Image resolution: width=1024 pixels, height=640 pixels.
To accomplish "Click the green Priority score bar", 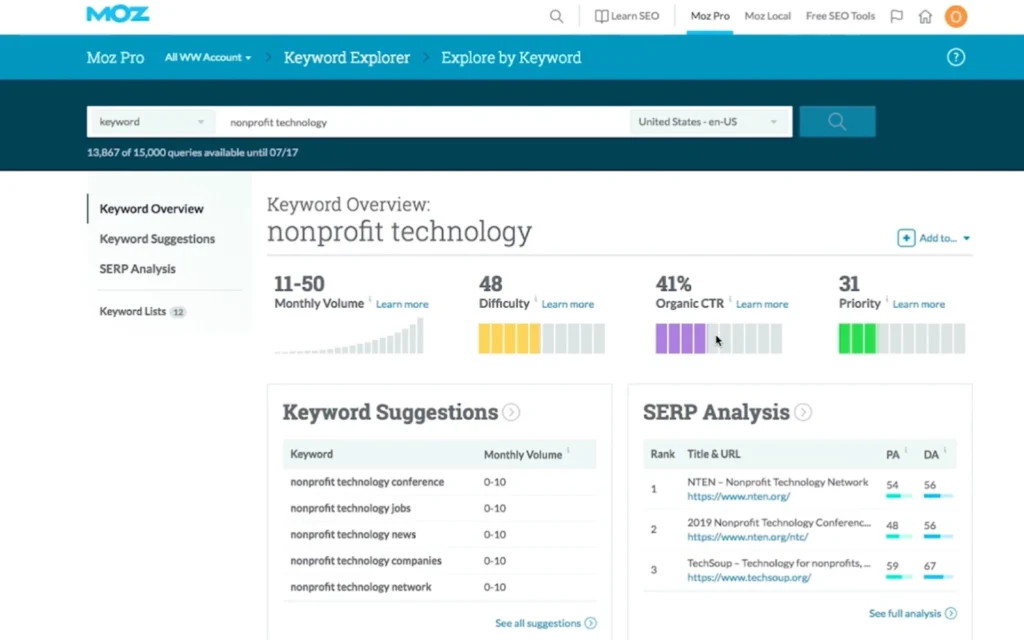I will (x=901, y=338).
